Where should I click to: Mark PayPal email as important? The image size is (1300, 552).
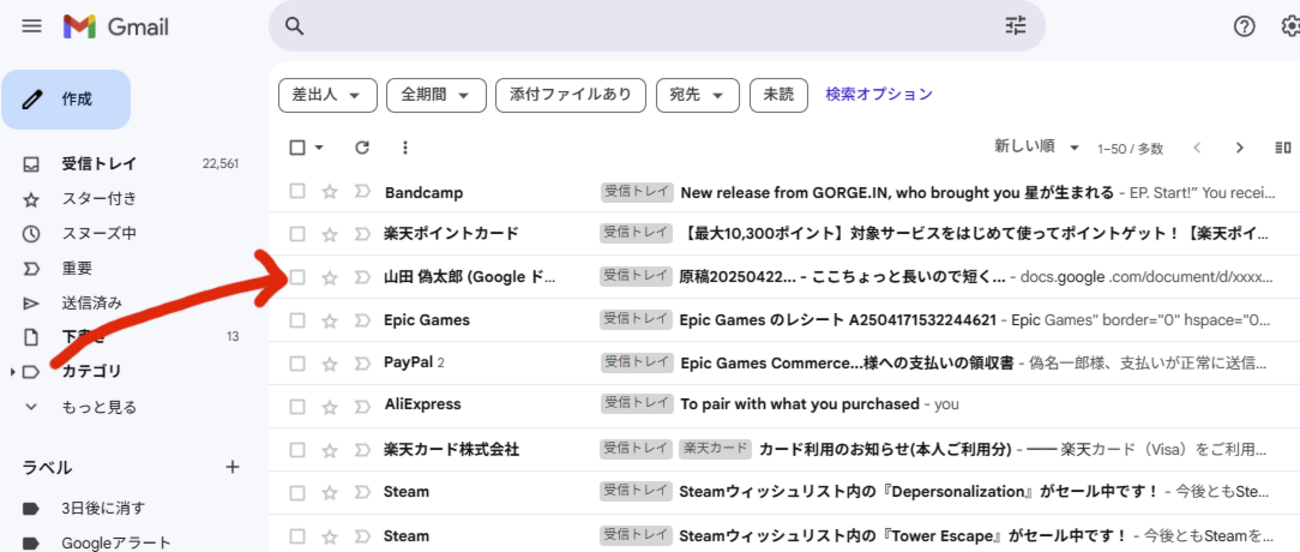pos(362,363)
